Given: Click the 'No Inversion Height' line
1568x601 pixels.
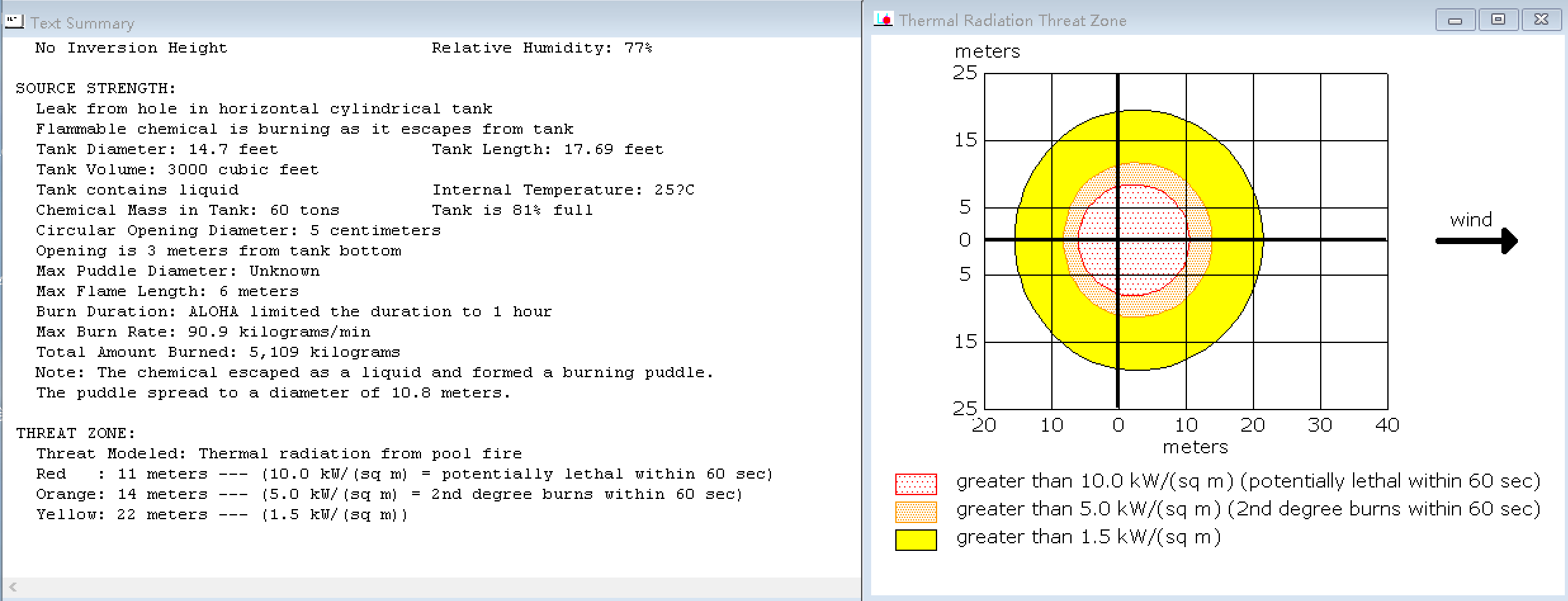Looking at the screenshot, I should point(131,48).
